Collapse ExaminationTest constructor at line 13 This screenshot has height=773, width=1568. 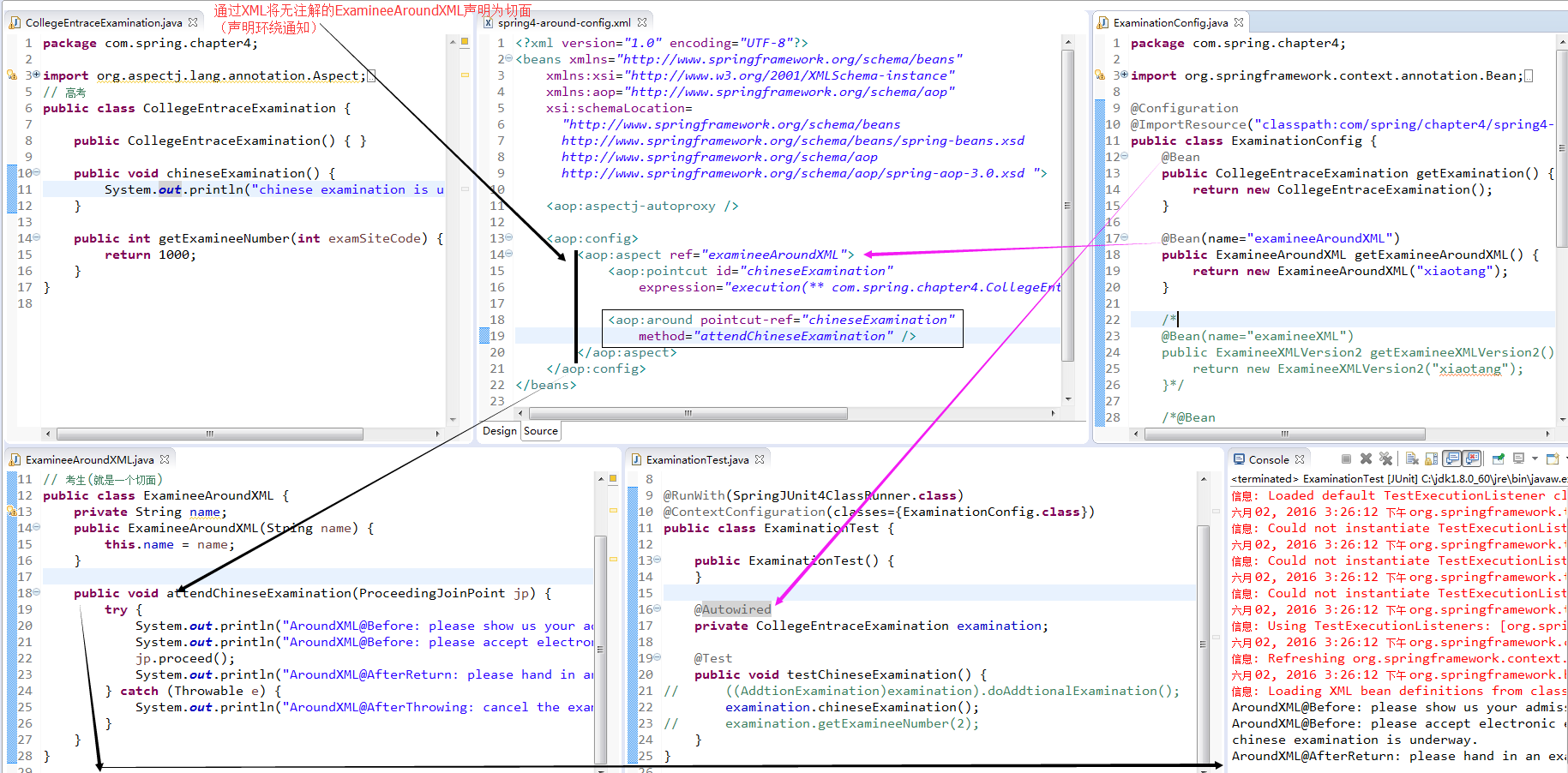point(658,560)
